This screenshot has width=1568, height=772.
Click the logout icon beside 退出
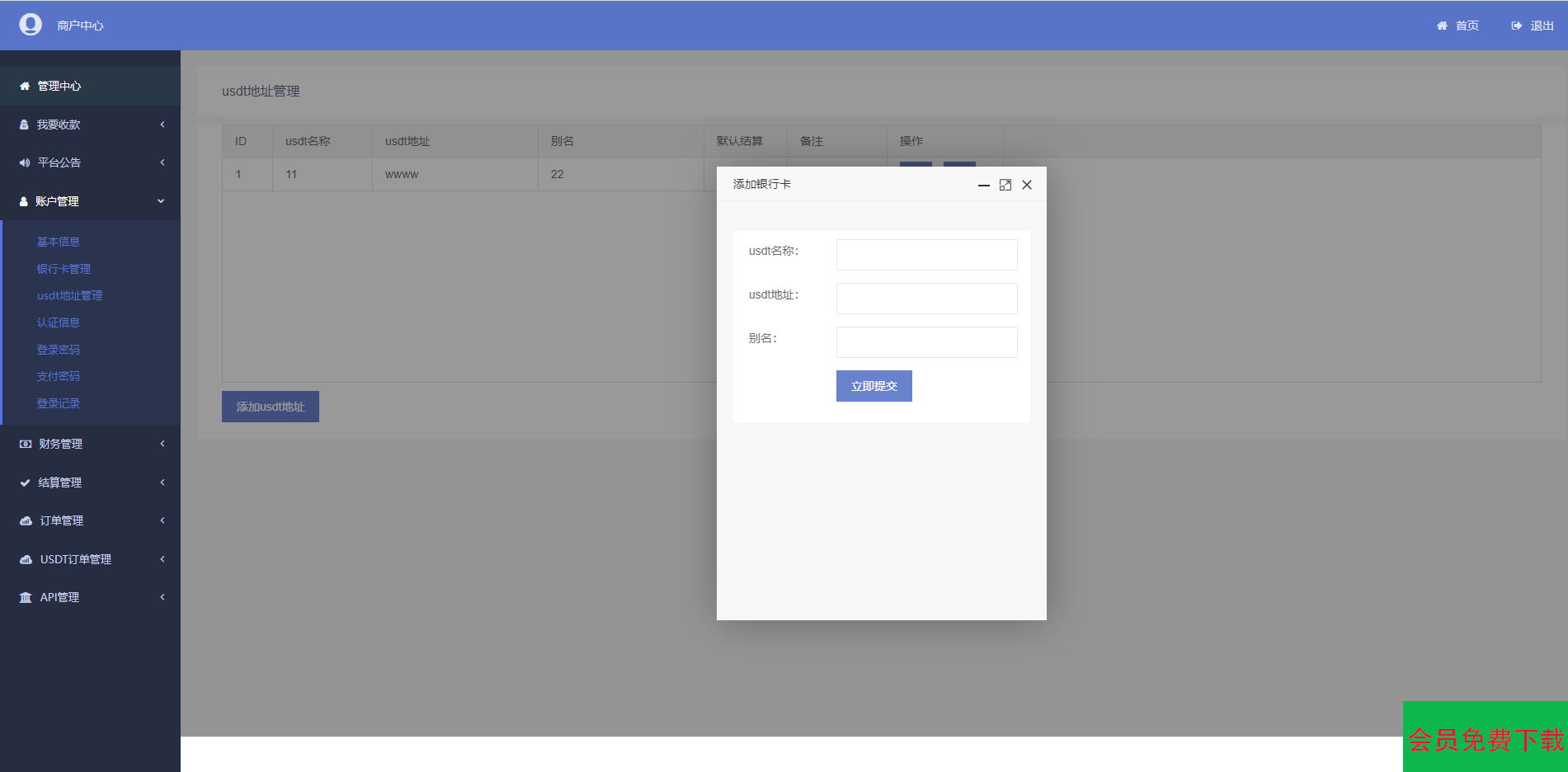pyautogui.click(x=1516, y=26)
